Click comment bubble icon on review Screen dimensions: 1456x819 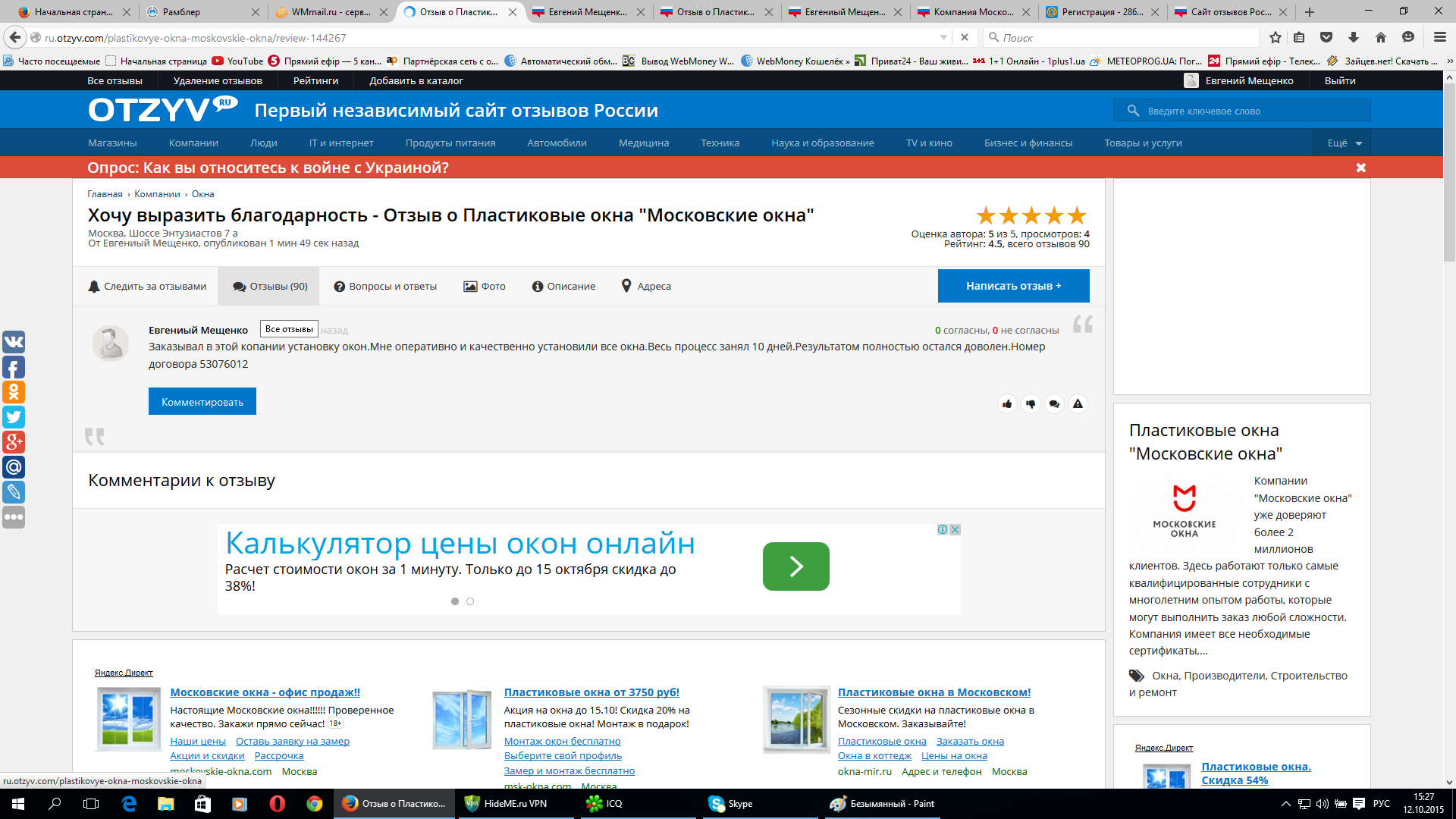click(1054, 404)
